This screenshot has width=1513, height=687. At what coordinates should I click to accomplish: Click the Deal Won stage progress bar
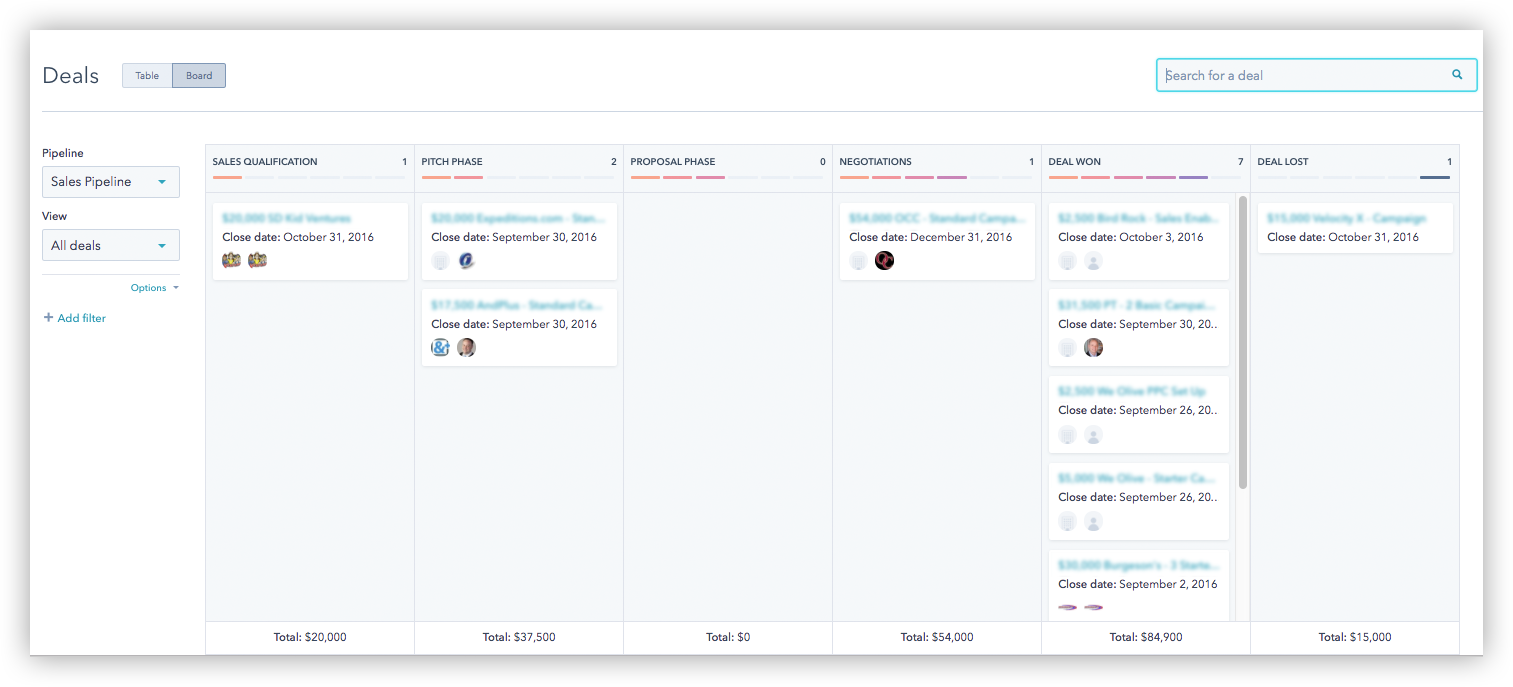pyautogui.click(x=1144, y=177)
